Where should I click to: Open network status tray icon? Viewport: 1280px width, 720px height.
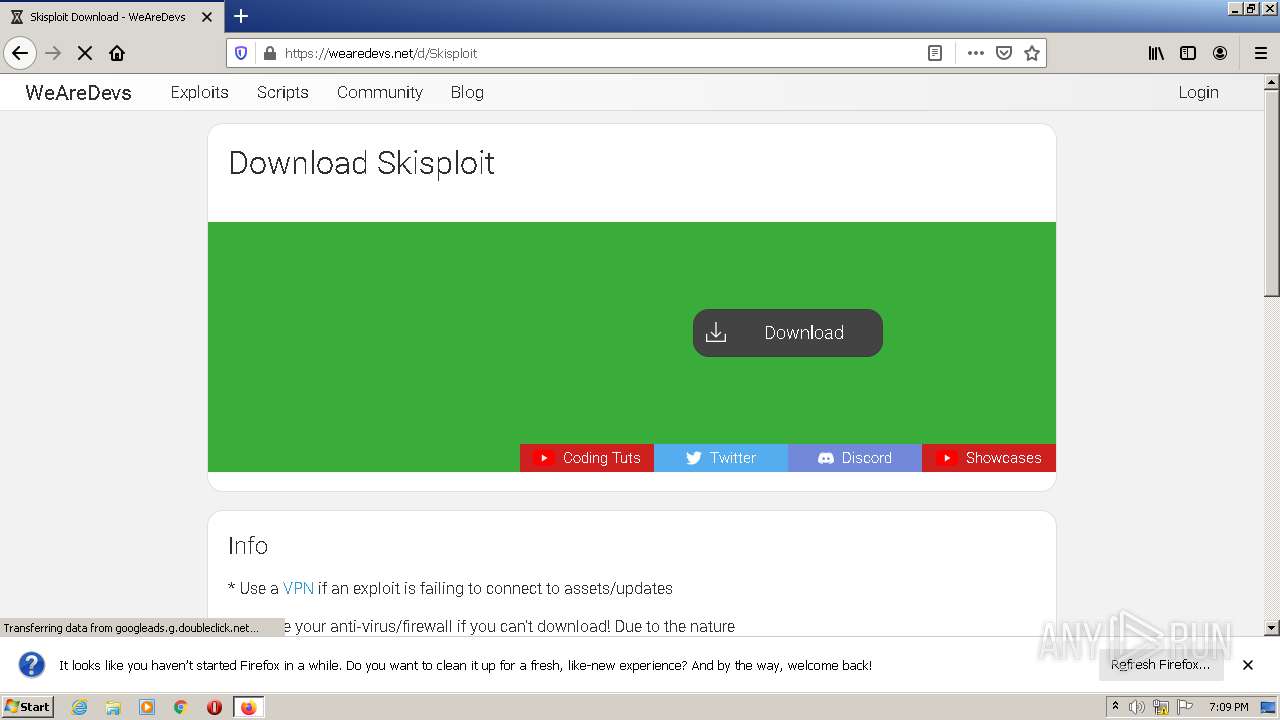(x=1161, y=707)
